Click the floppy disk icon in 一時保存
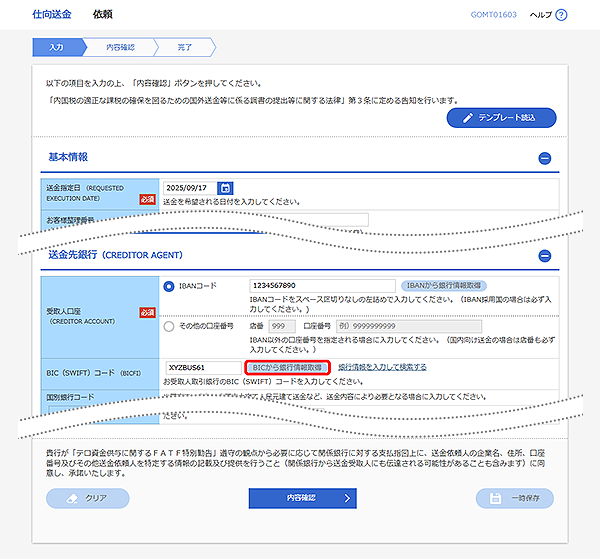The width and height of the screenshot is (600, 559). [495, 498]
